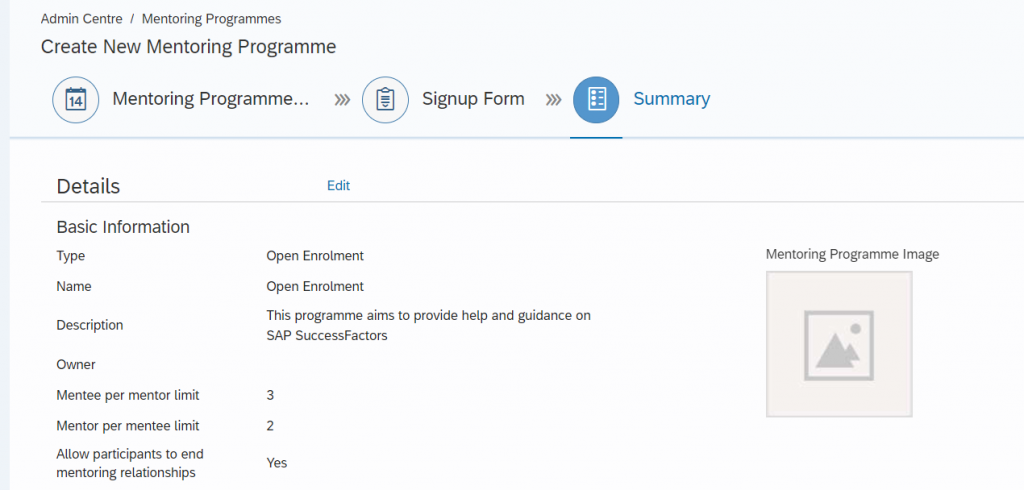Select the placeholder picture under Mentoring Programme Image
Screen dimensions: 1024x490
[x=839, y=344]
